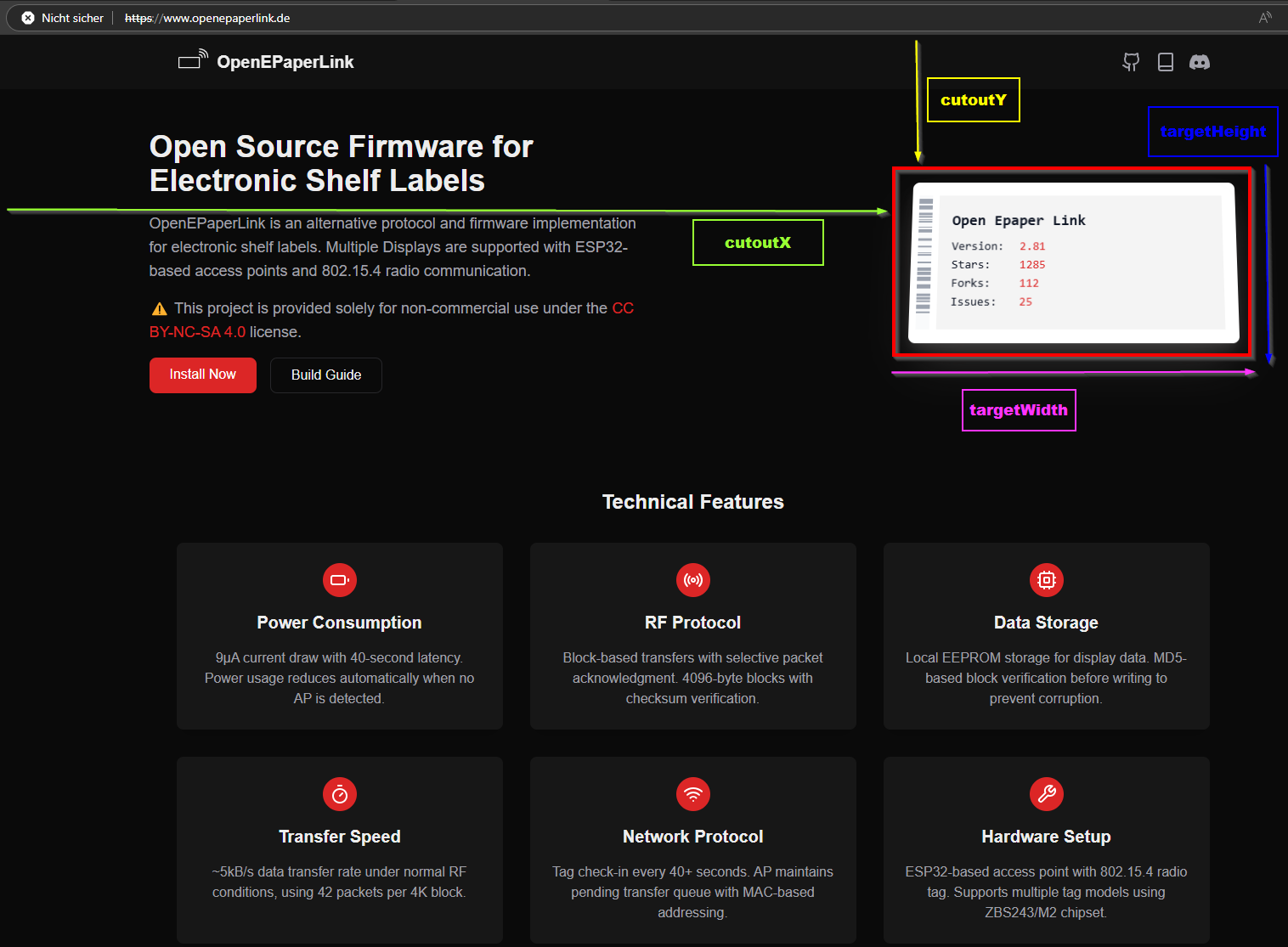1288x947 pixels.
Task: Click the intro paragraph starting 'OpenEPaperLink is an alternative'
Action: pos(393,247)
